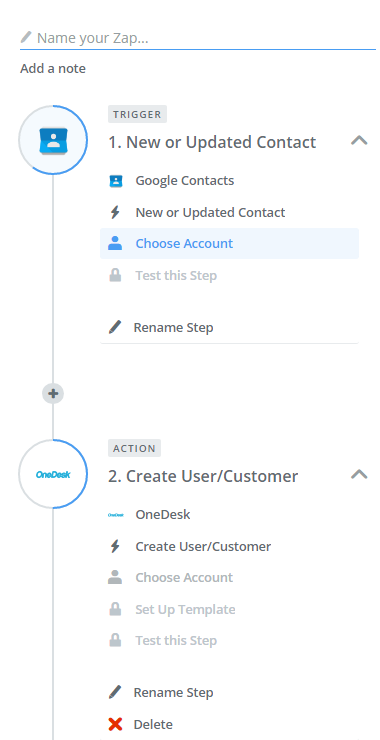This screenshot has height=740, width=380.
Task: Click gray person icon beside action Choose Account
Action: 115,577
